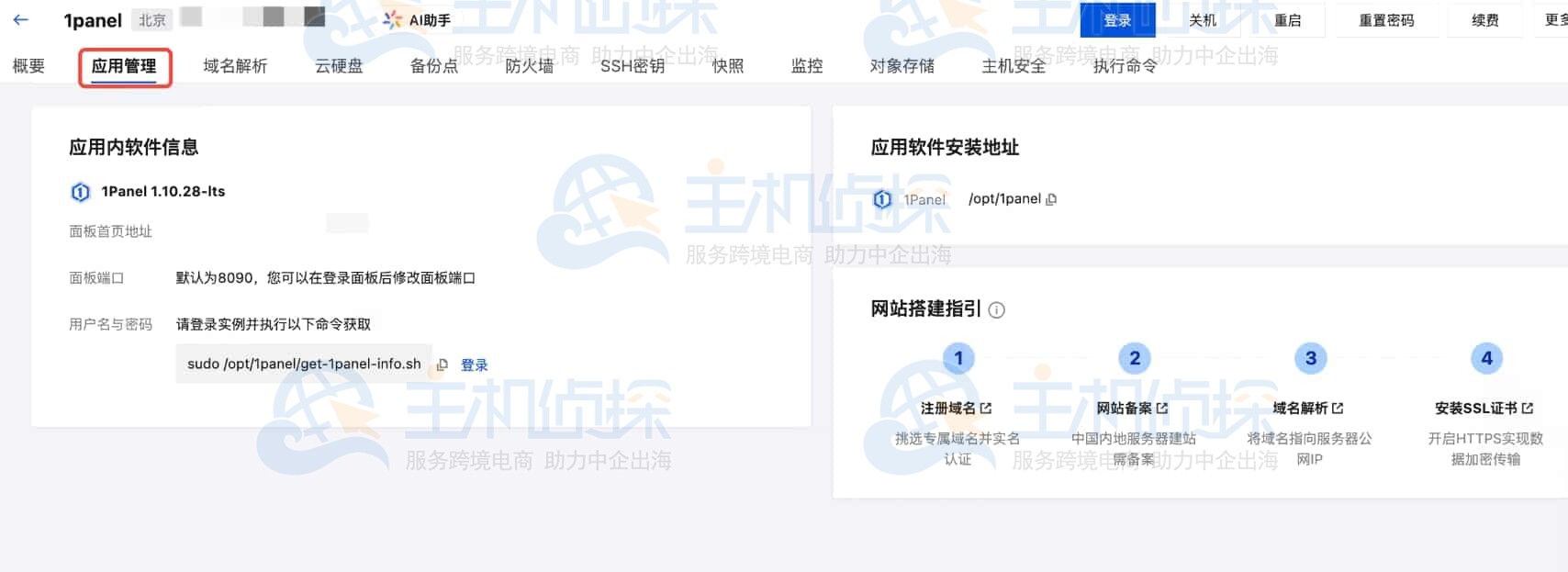The width and height of the screenshot is (1568, 572).
Task: Click step 1 circle for 注册域名
Action: (958, 358)
